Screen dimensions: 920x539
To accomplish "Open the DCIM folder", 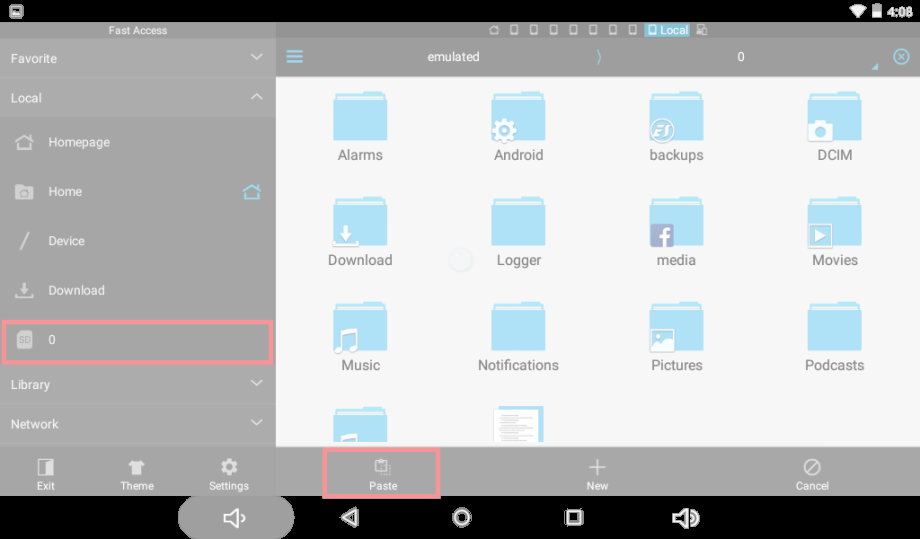I will [834, 127].
